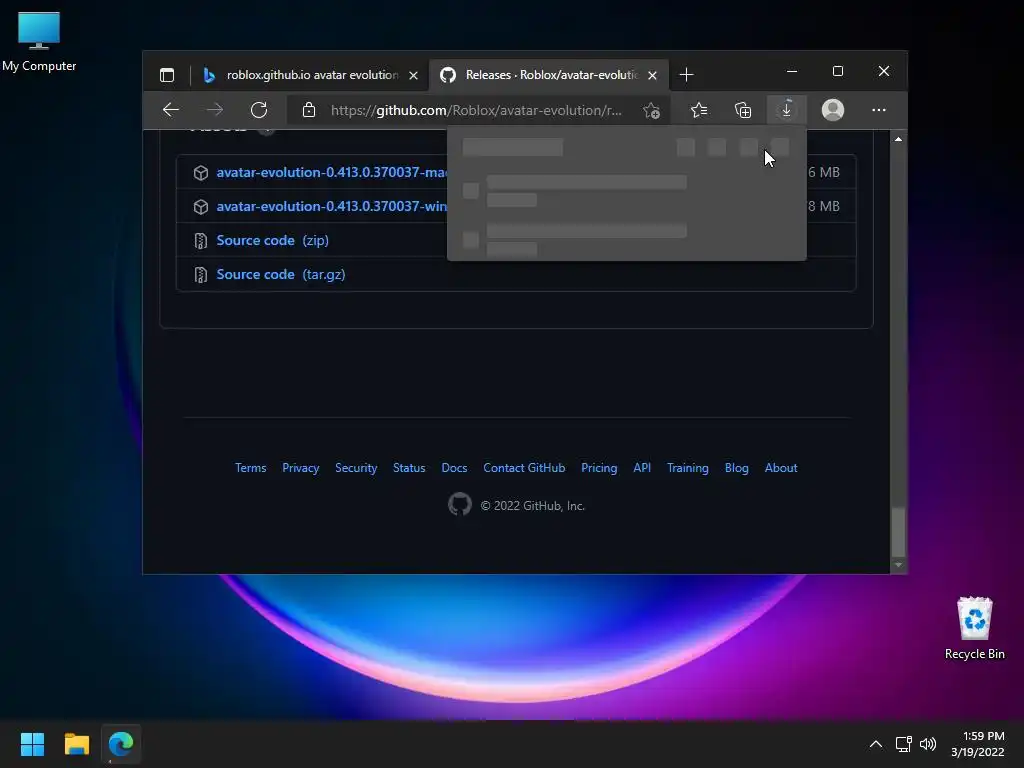
Task: Go back to the previous page
Action: (171, 110)
